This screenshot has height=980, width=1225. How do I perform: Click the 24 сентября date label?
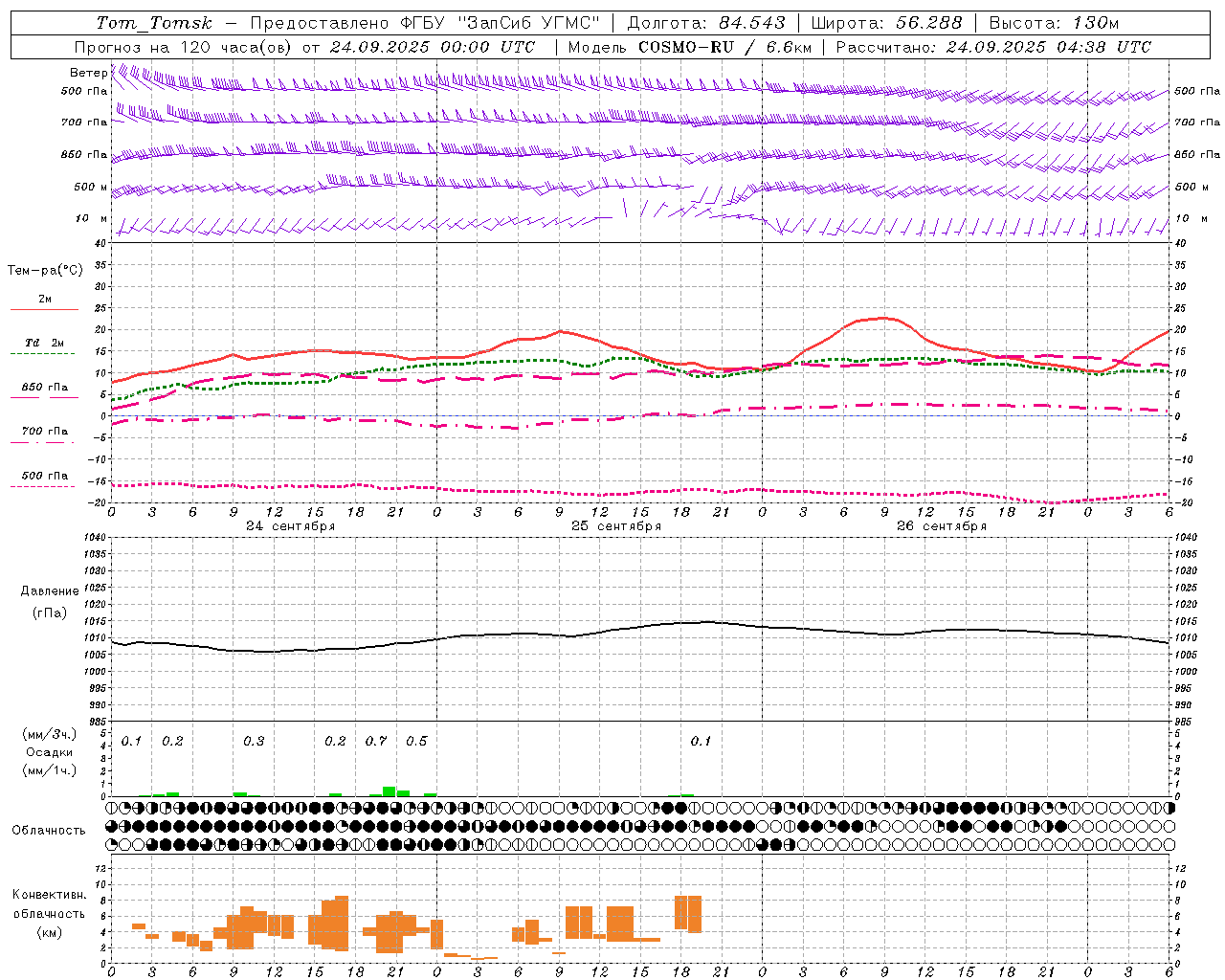[290, 526]
